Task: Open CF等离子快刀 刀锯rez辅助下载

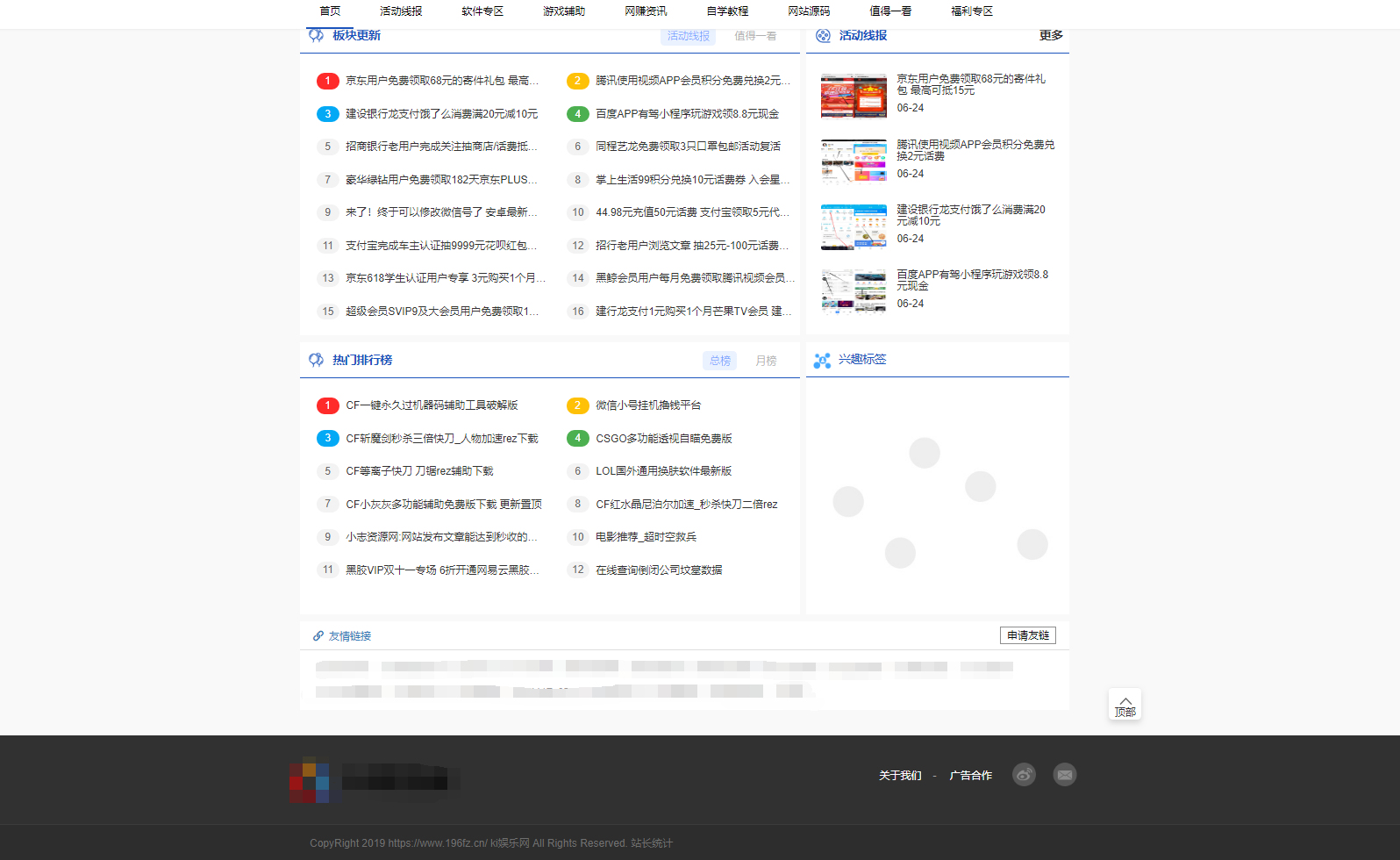Action: [419, 471]
